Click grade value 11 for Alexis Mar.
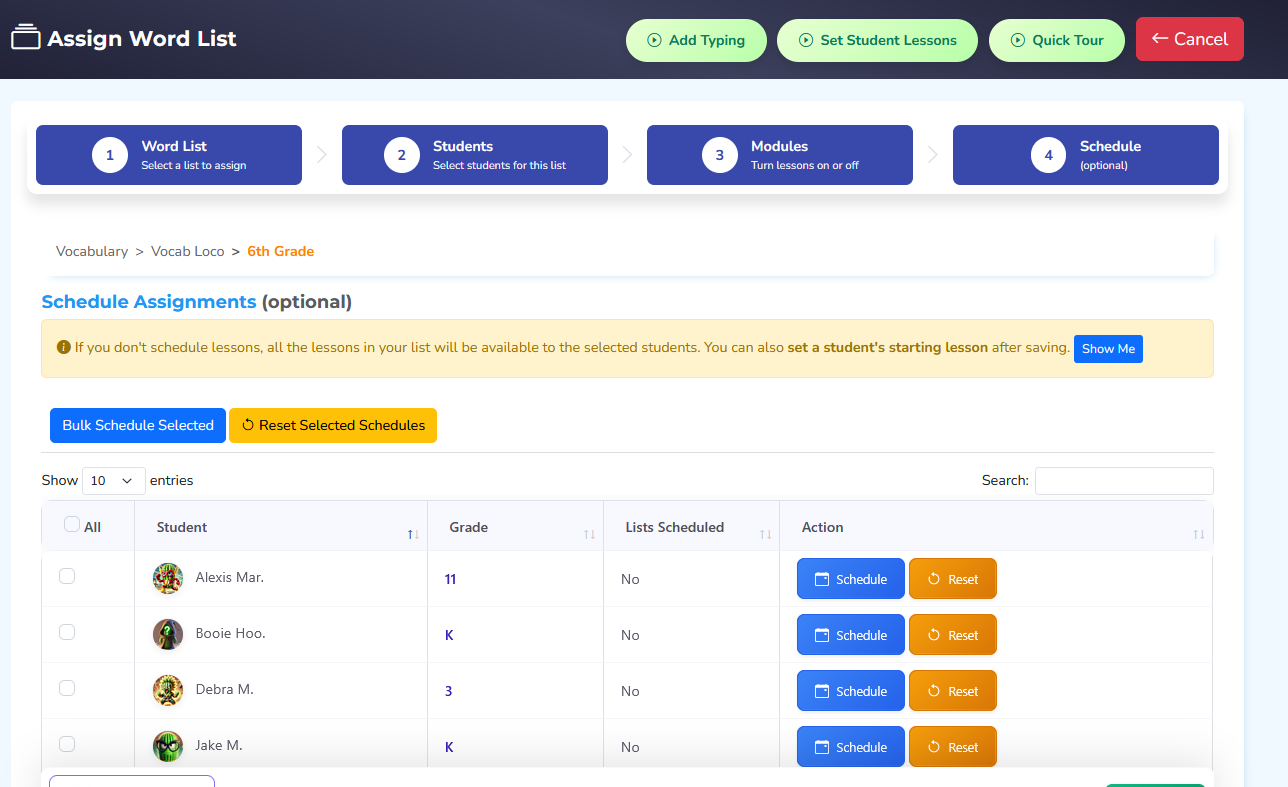 450,579
